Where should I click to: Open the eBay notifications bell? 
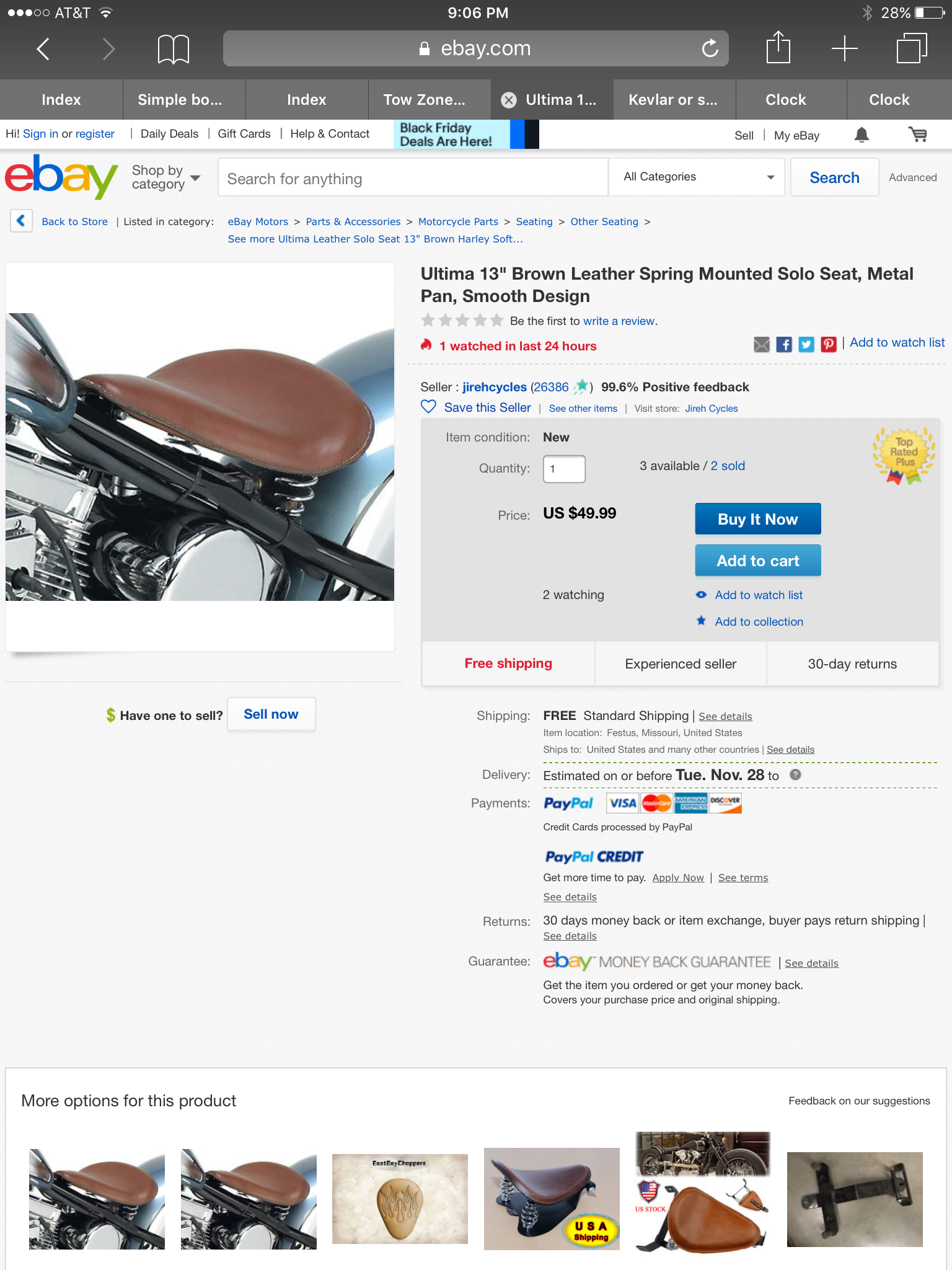click(x=862, y=135)
